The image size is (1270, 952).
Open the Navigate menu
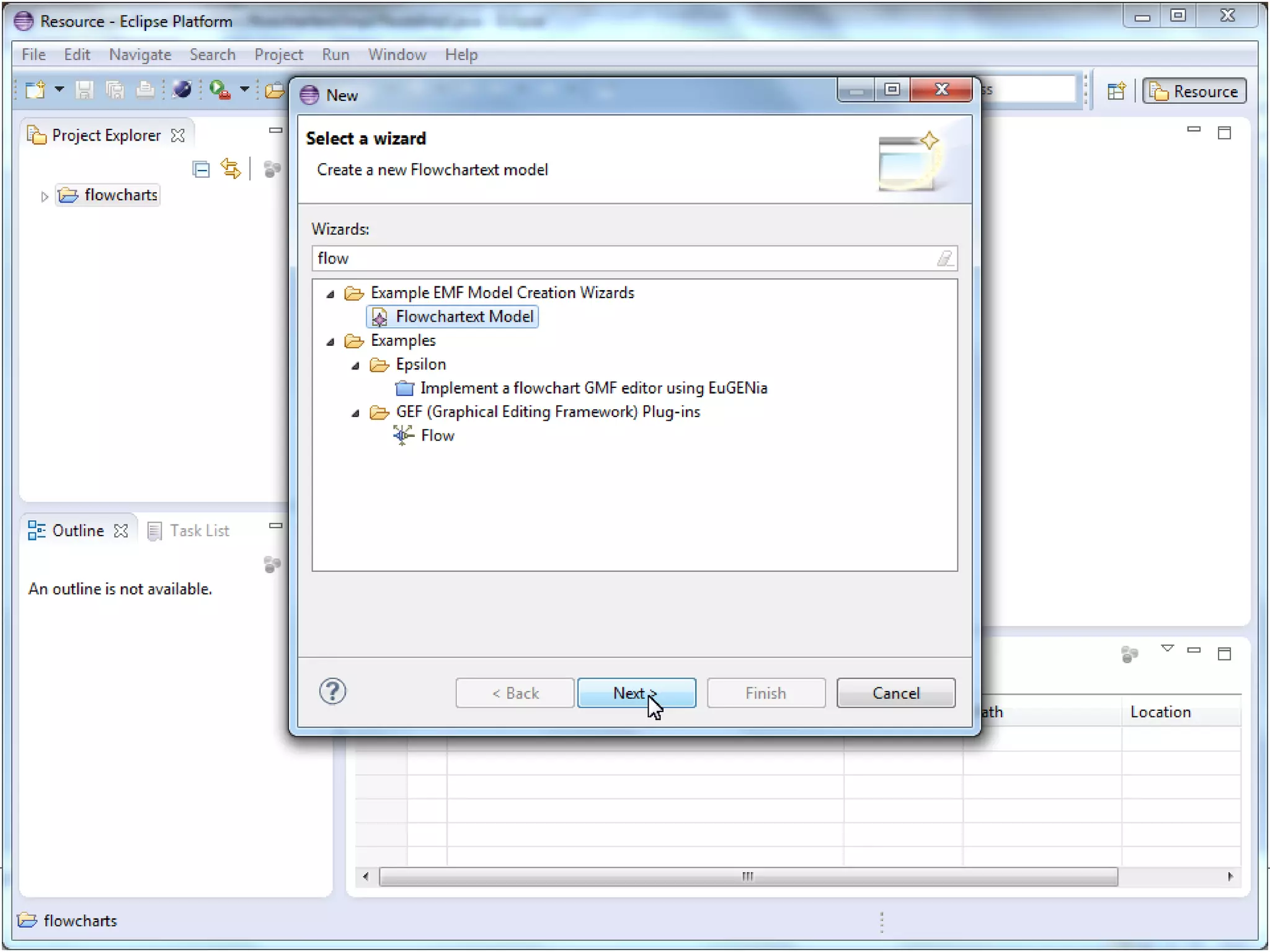[x=140, y=55]
